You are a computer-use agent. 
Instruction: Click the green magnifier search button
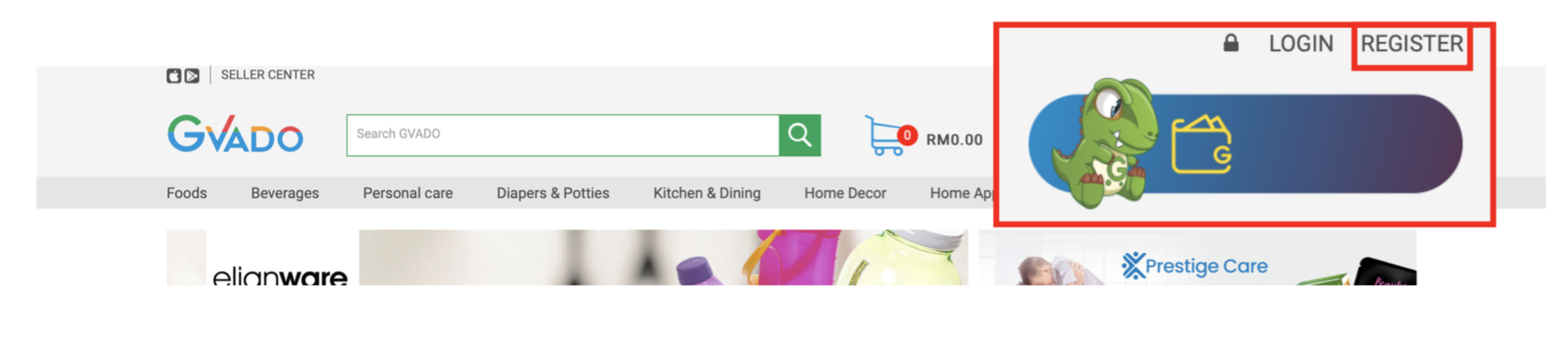[800, 135]
